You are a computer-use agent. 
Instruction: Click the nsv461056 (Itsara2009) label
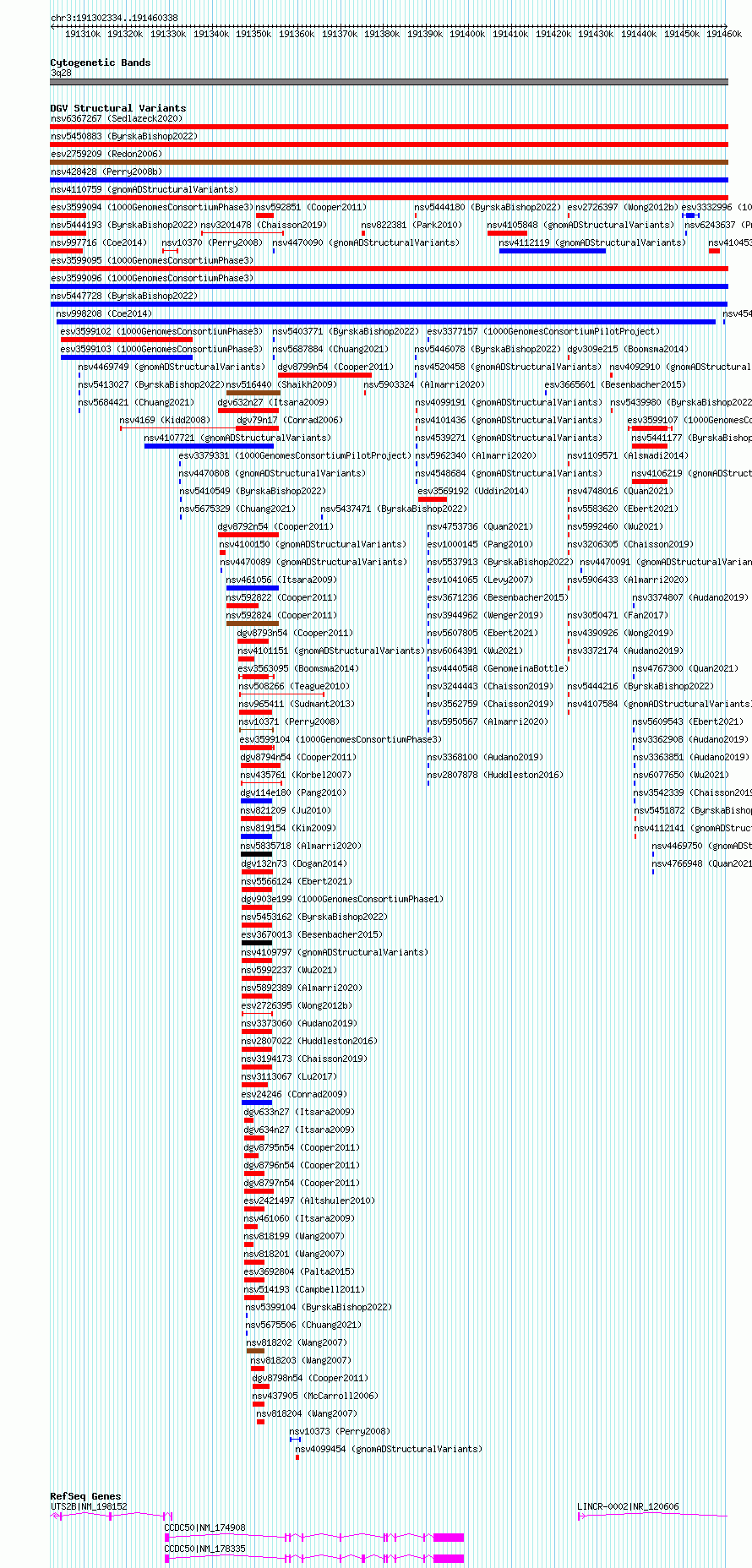(x=282, y=580)
